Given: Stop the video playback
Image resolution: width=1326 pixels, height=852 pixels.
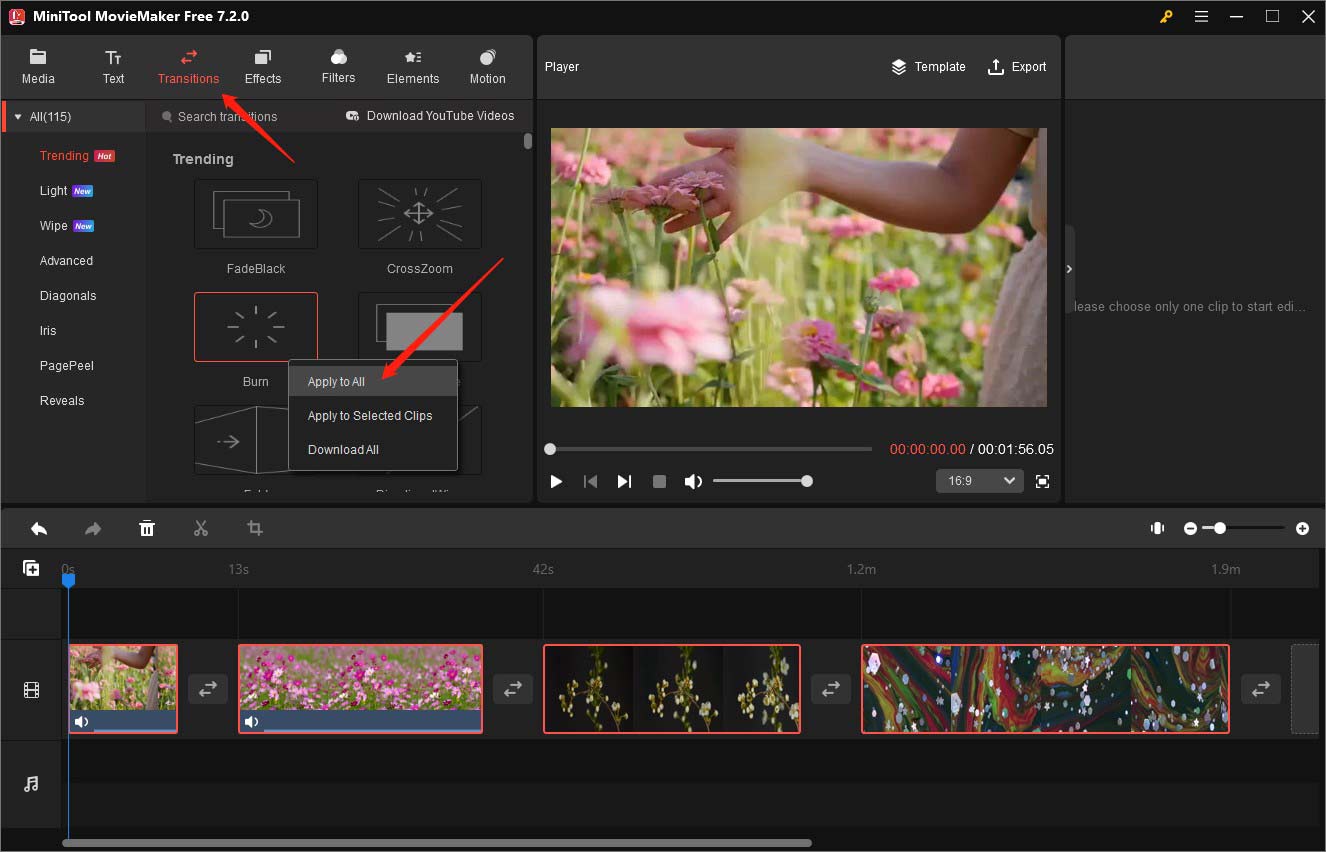Looking at the screenshot, I should coord(659,482).
